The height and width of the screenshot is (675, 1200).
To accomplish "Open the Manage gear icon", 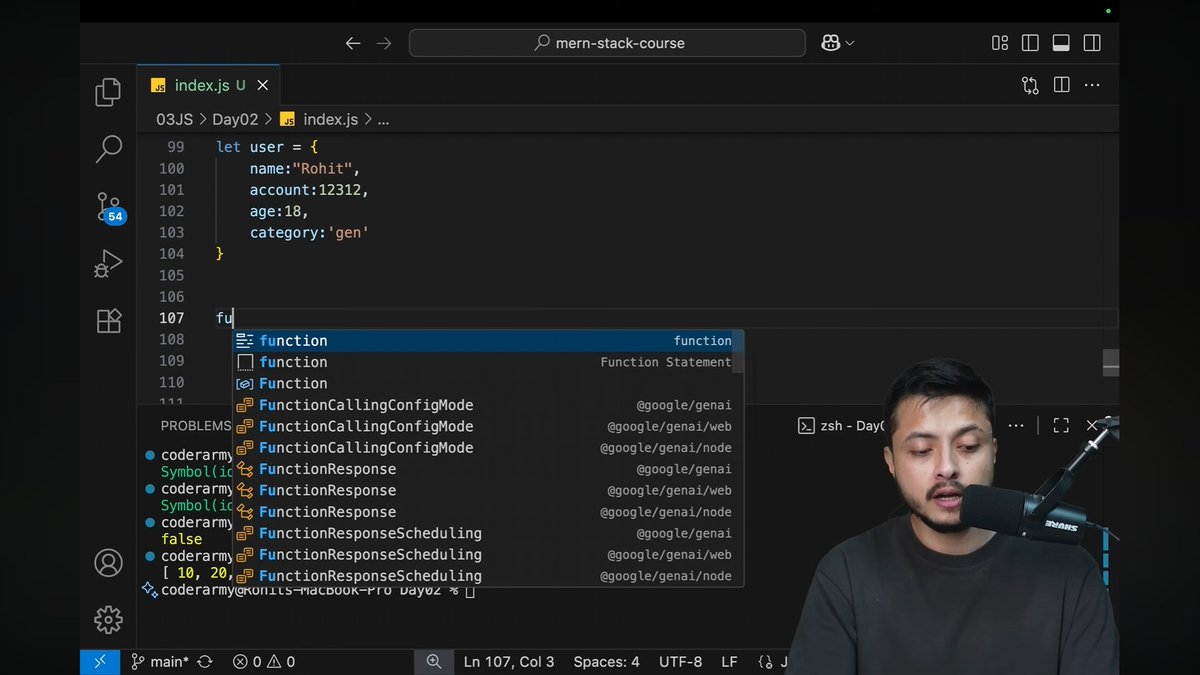I will 108,620.
